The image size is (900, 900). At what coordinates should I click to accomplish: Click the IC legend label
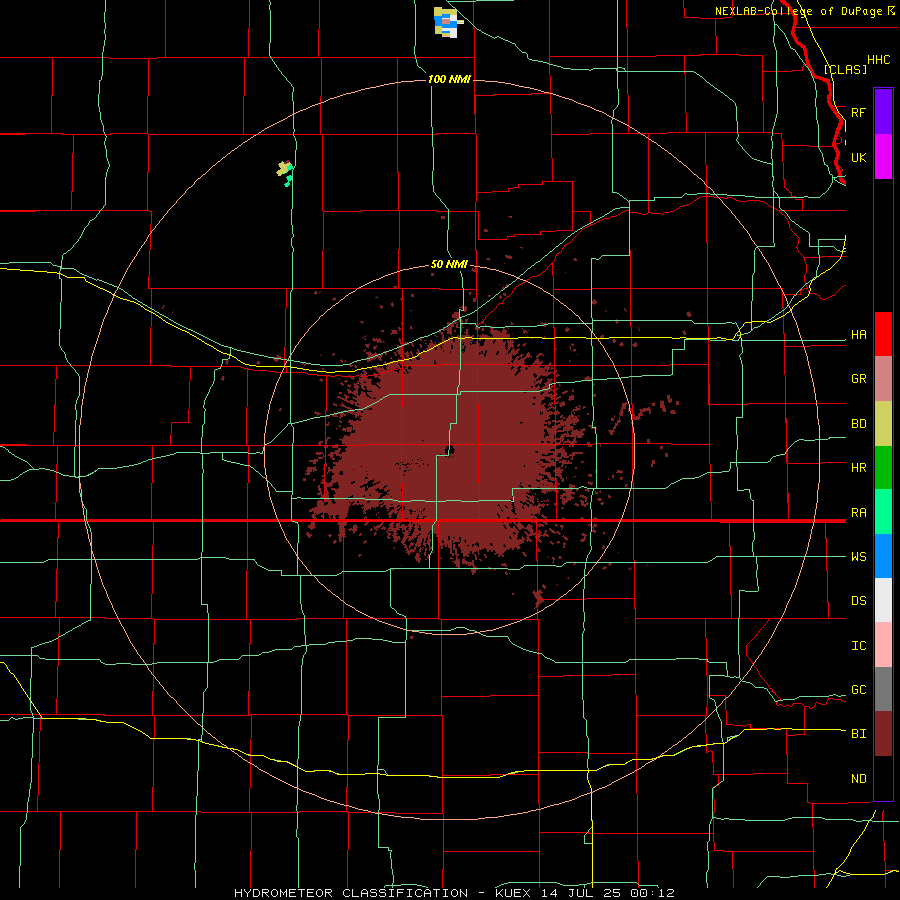[858, 646]
